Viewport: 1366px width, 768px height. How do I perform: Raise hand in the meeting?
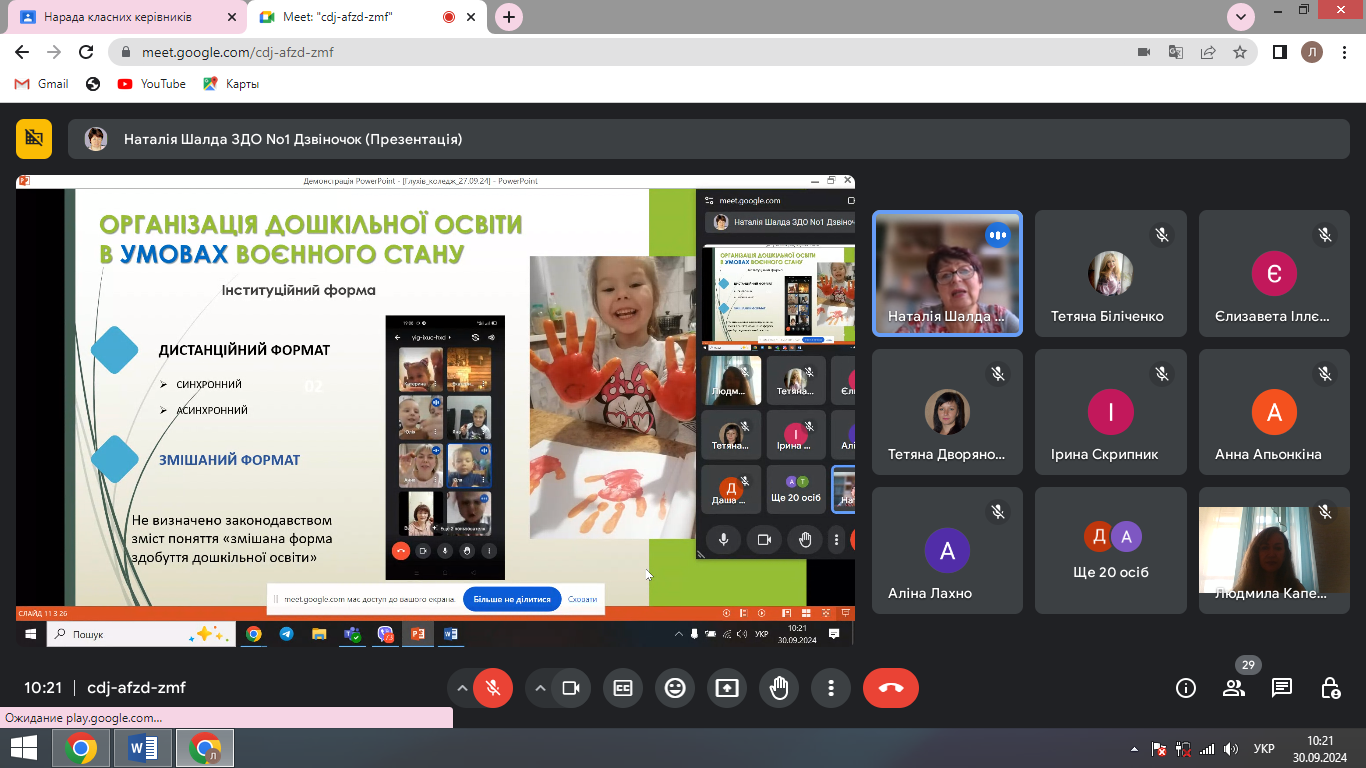[x=779, y=688]
